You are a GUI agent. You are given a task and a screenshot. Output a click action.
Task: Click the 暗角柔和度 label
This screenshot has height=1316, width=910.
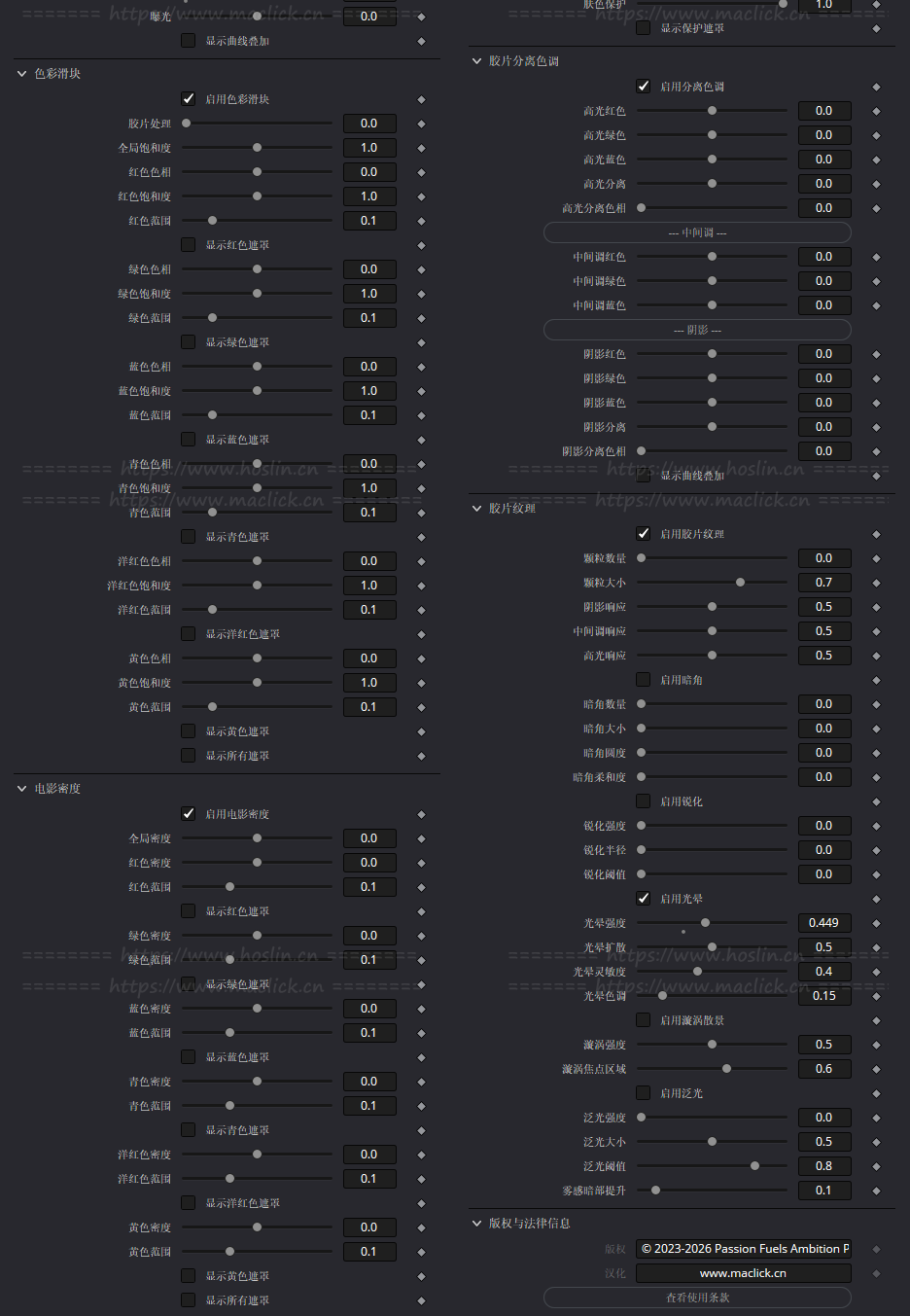(600, 777)
